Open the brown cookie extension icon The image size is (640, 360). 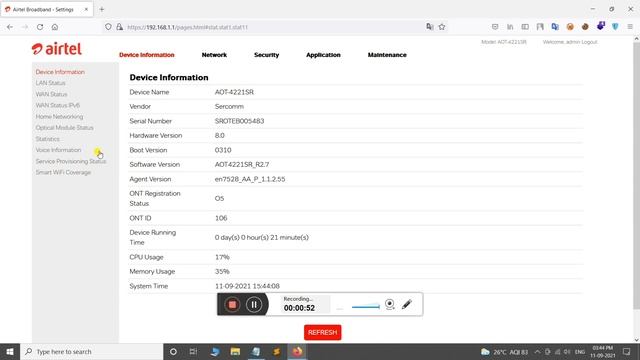tap(585, 27)
